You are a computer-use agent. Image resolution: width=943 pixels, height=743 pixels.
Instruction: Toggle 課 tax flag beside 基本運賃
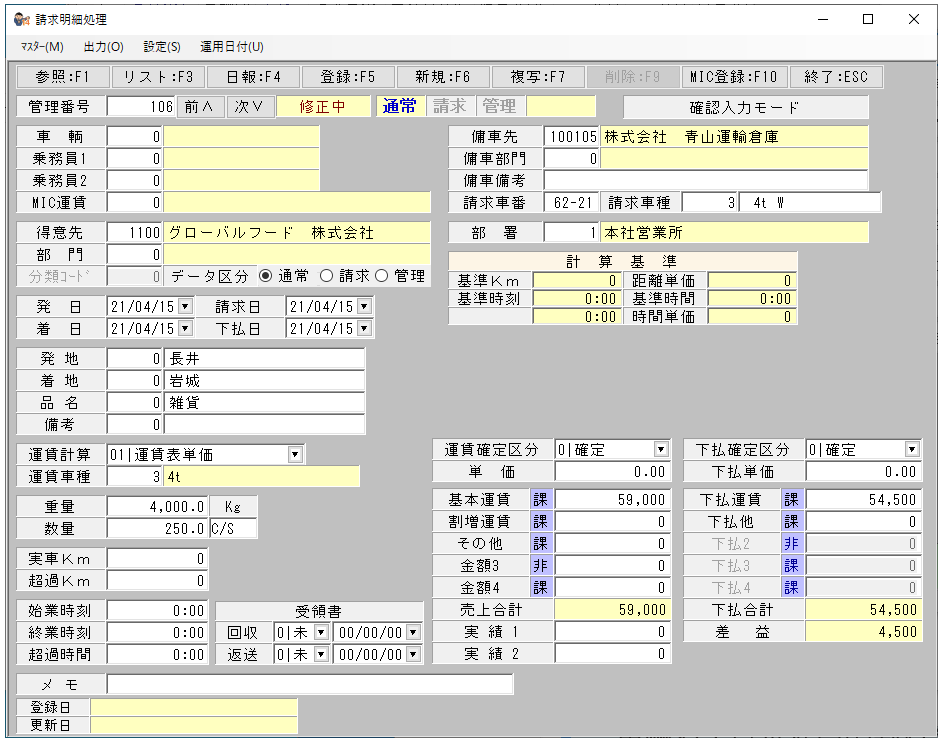pyautogui.click(x=541, y=499)
